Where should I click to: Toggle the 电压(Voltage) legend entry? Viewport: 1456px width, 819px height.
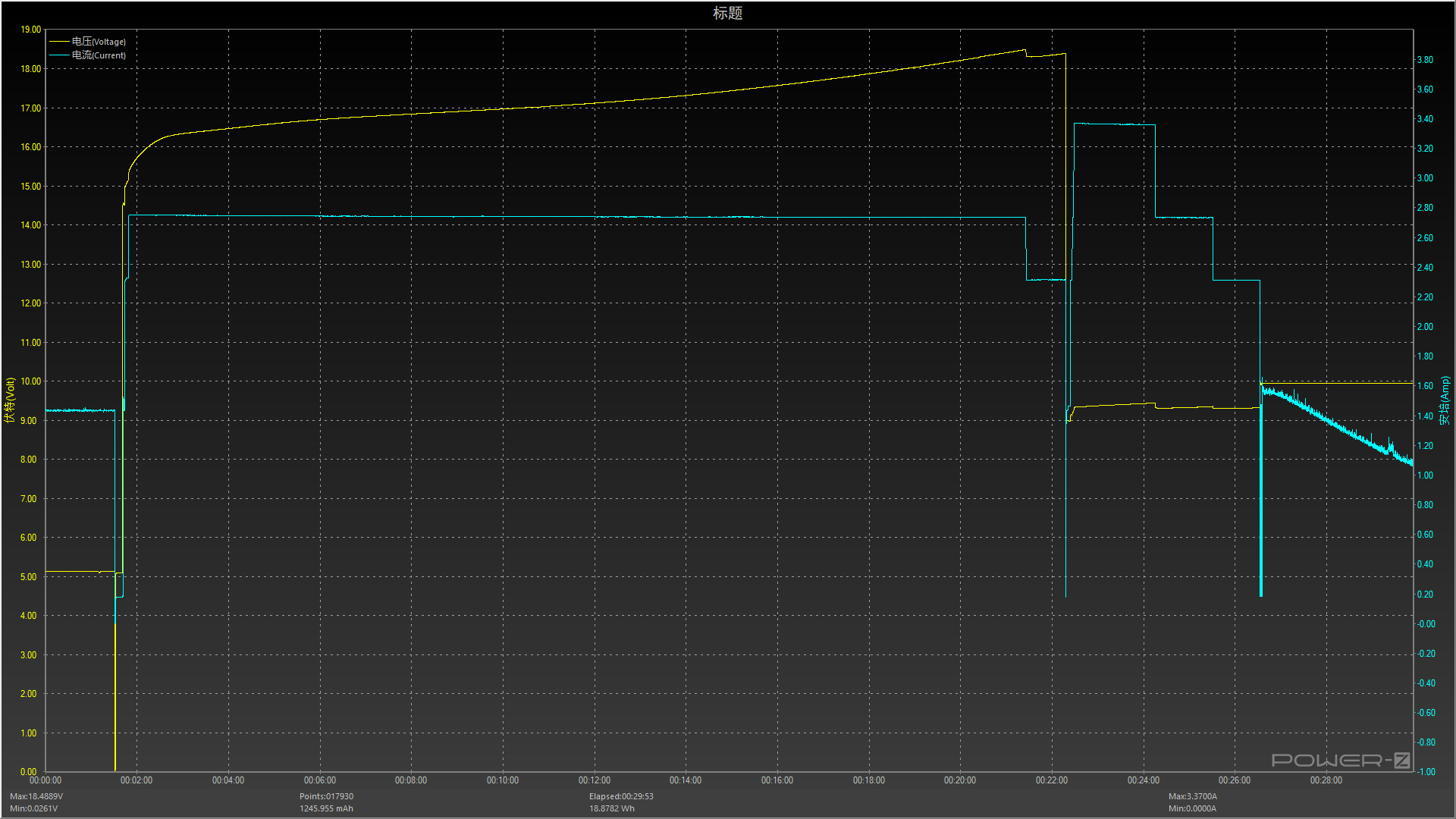pos(99,42)
